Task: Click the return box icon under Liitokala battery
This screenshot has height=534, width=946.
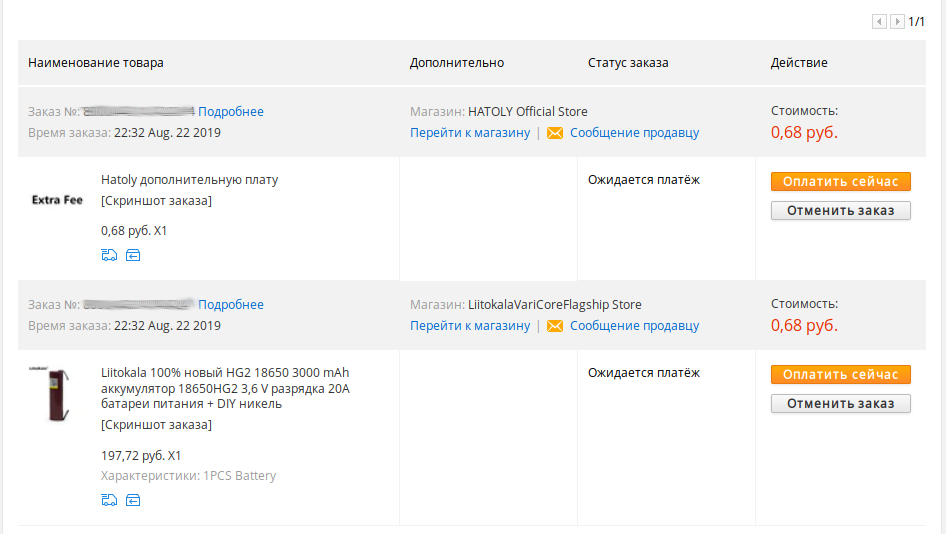Action: point(133,500)
